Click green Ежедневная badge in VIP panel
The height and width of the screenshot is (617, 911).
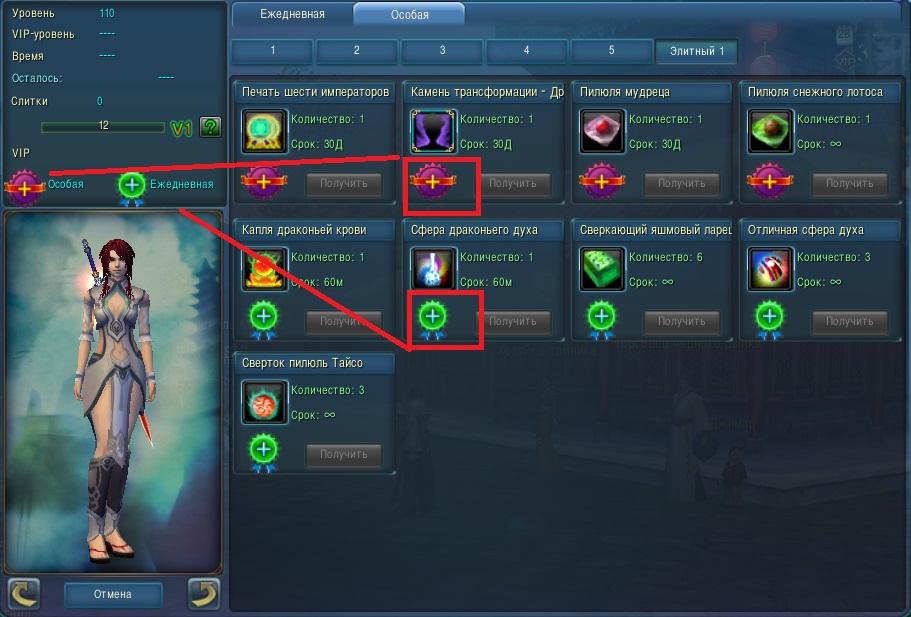[132, 187]
